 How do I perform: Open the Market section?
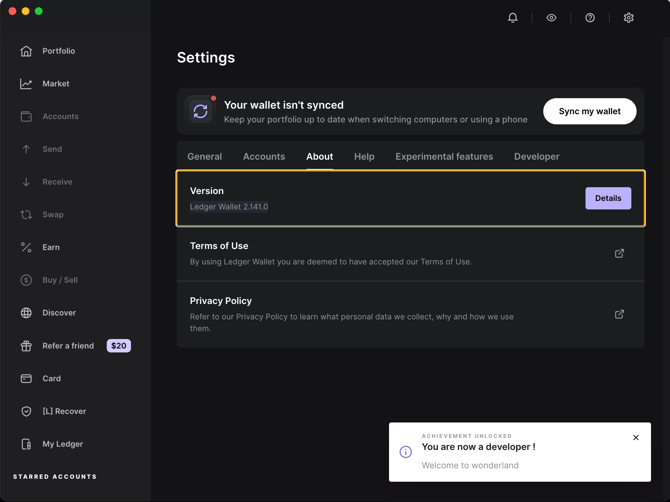[56, 84]
